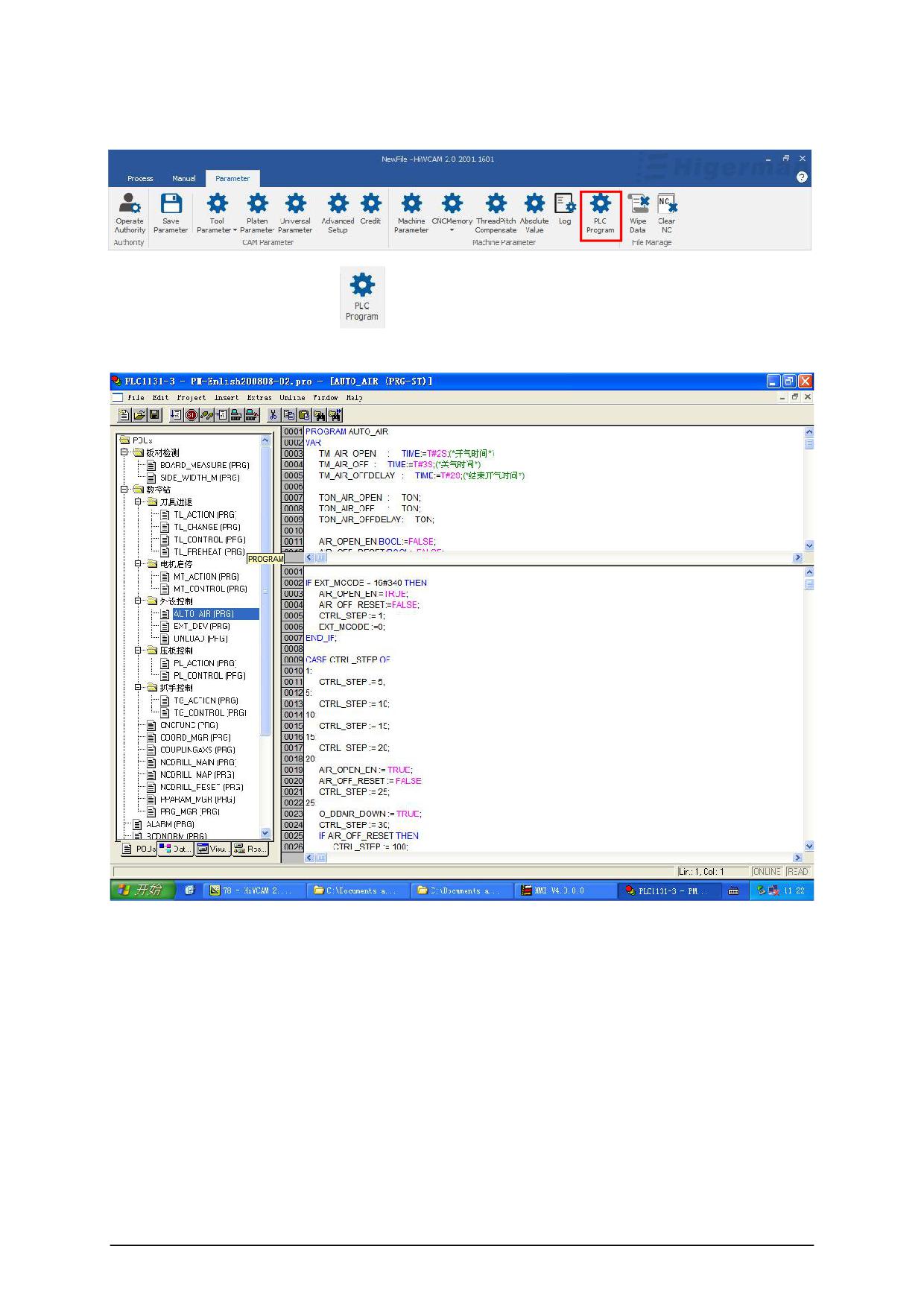
Task: Open the Insert menu
Action: pyautogui.click(x=227, y=398)
